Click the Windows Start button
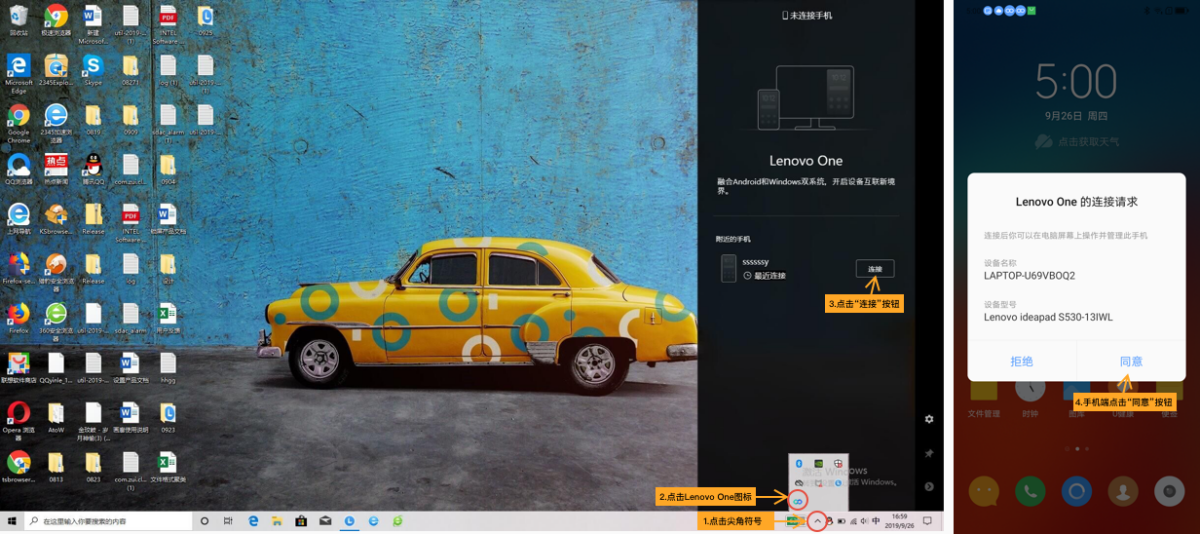 [x=12, y=521]
